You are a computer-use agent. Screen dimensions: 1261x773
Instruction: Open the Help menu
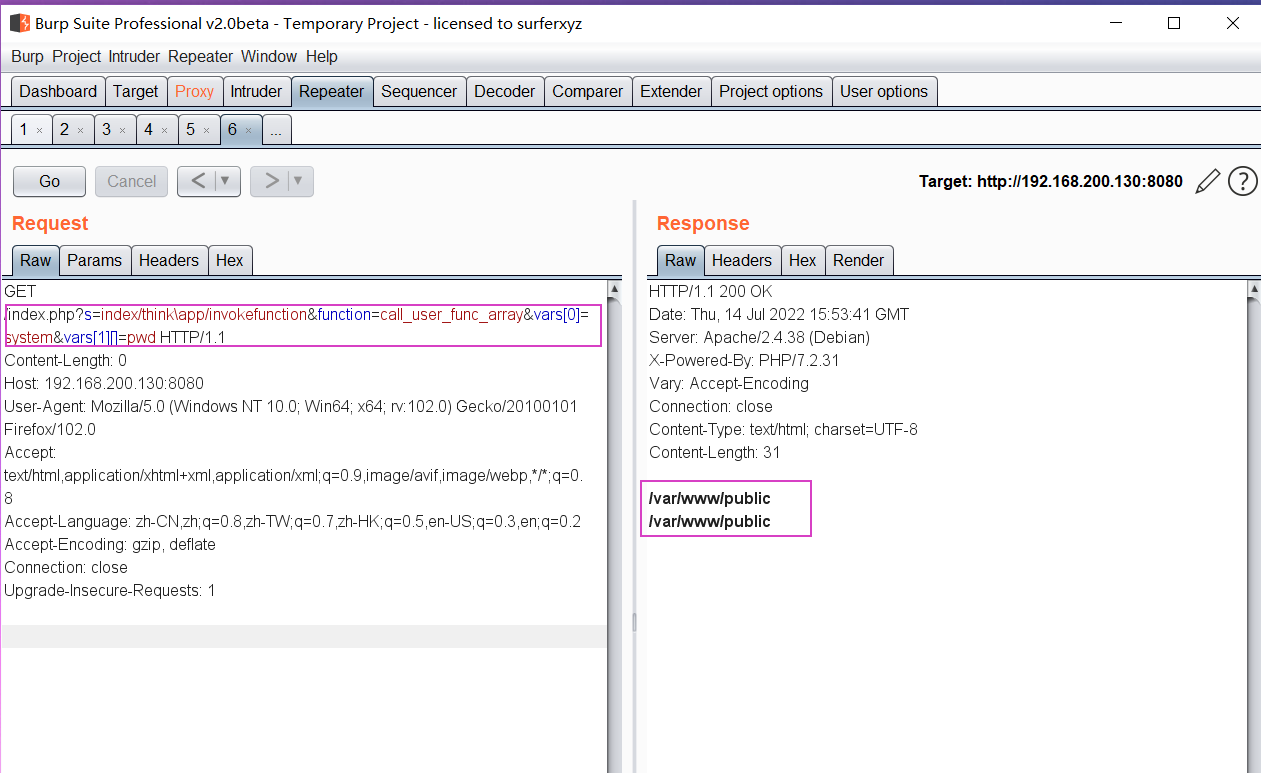click(x=322, y=57)
